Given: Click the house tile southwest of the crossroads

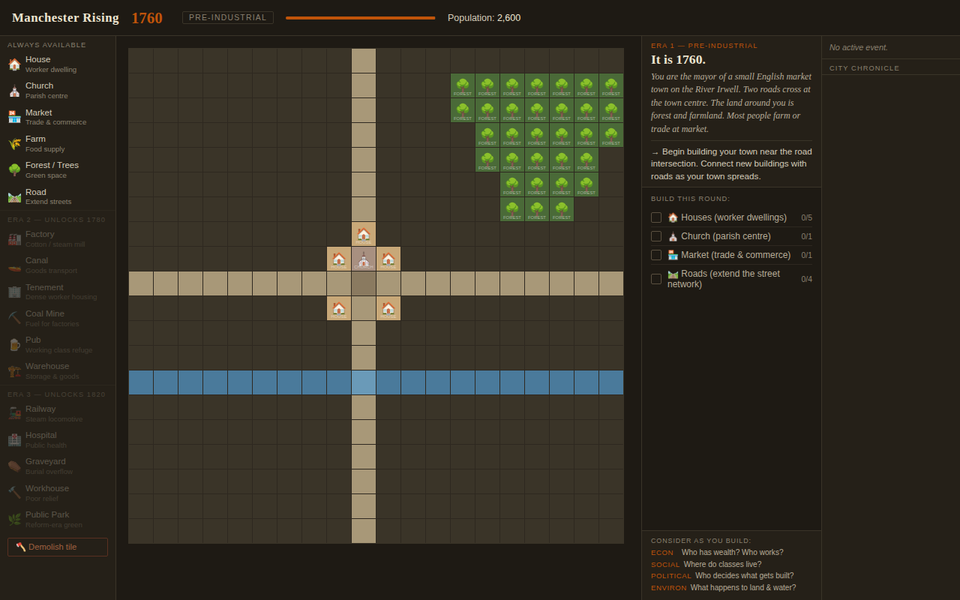Looking at the screenshot, I should coord(339,309).
